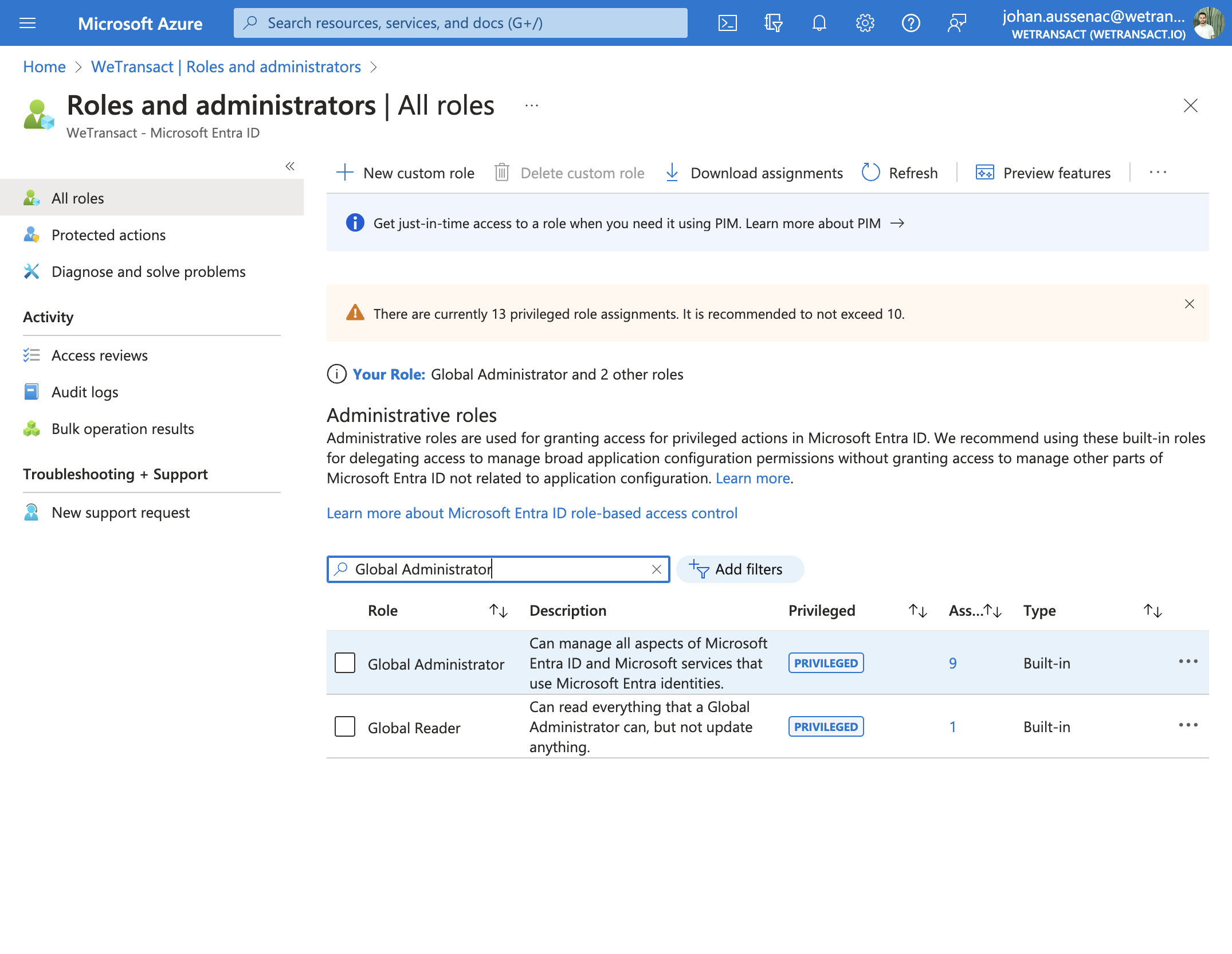Click the ellipsis next to page title
The height and width of the screenshot is (954, 1232).
[x=532, y=105]
